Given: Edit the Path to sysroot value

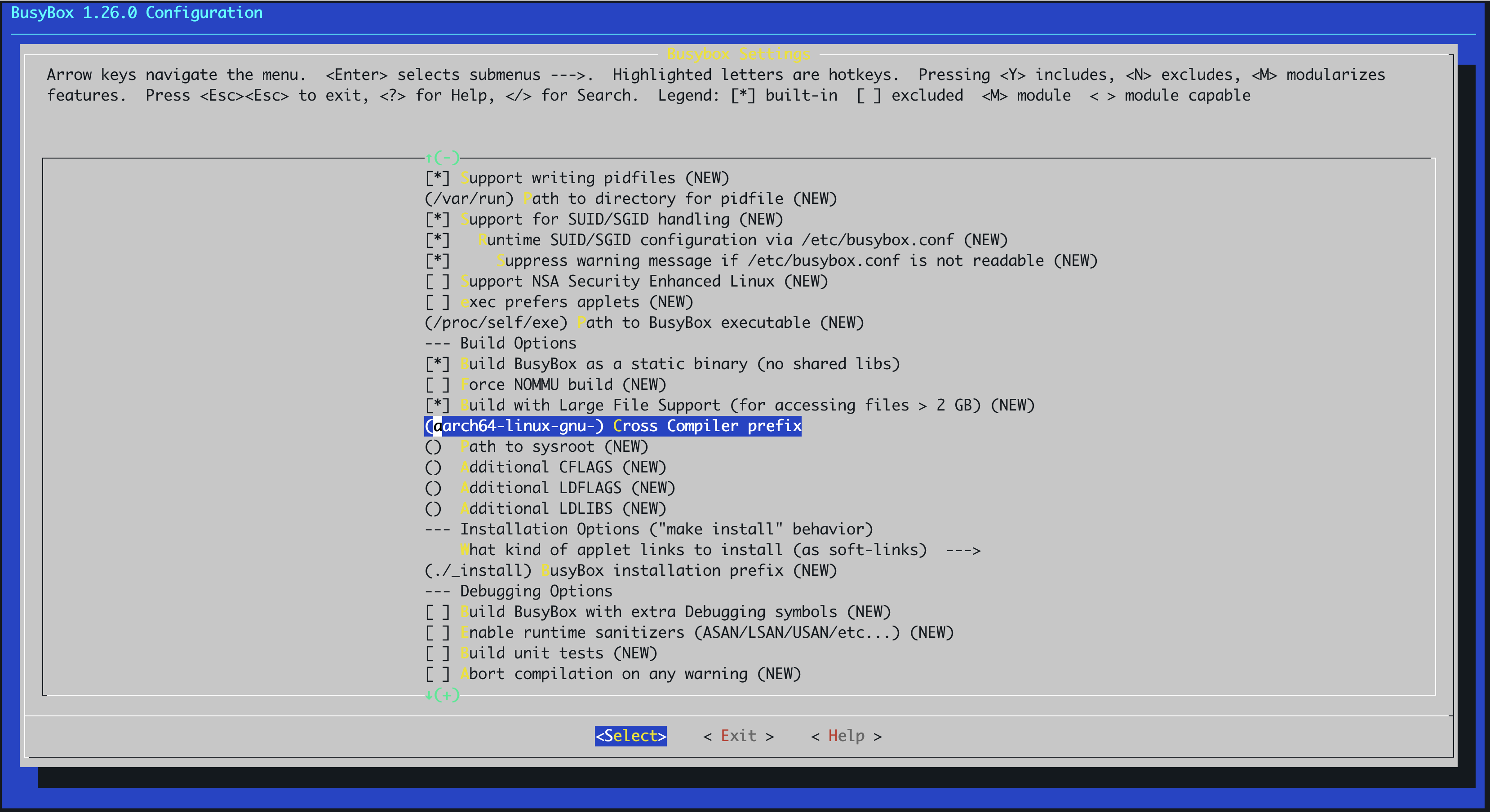Looking at the screenshot, I should pyautogui.click(x=536, y=447).
